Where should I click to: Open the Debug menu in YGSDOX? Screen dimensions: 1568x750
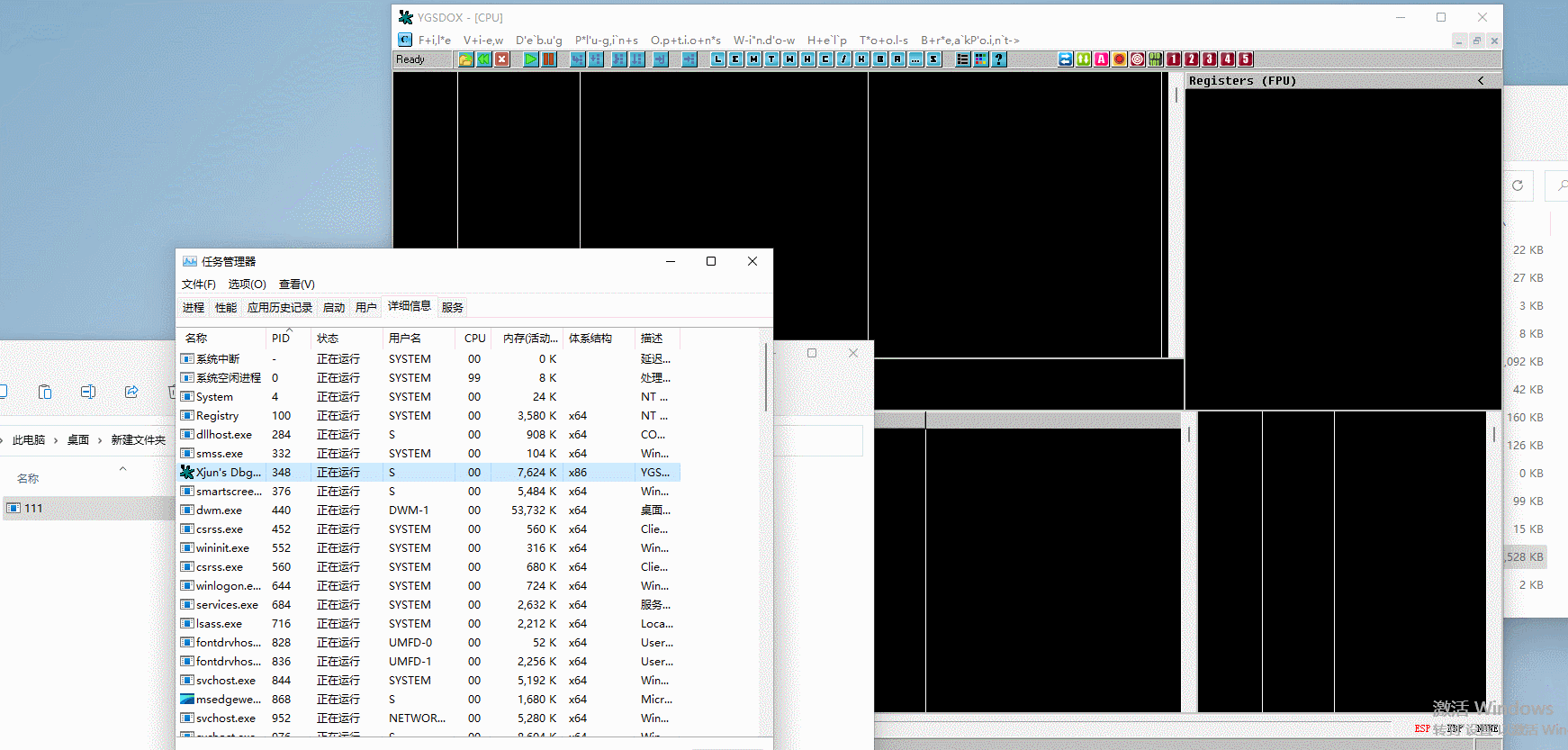tap(539, 40)
